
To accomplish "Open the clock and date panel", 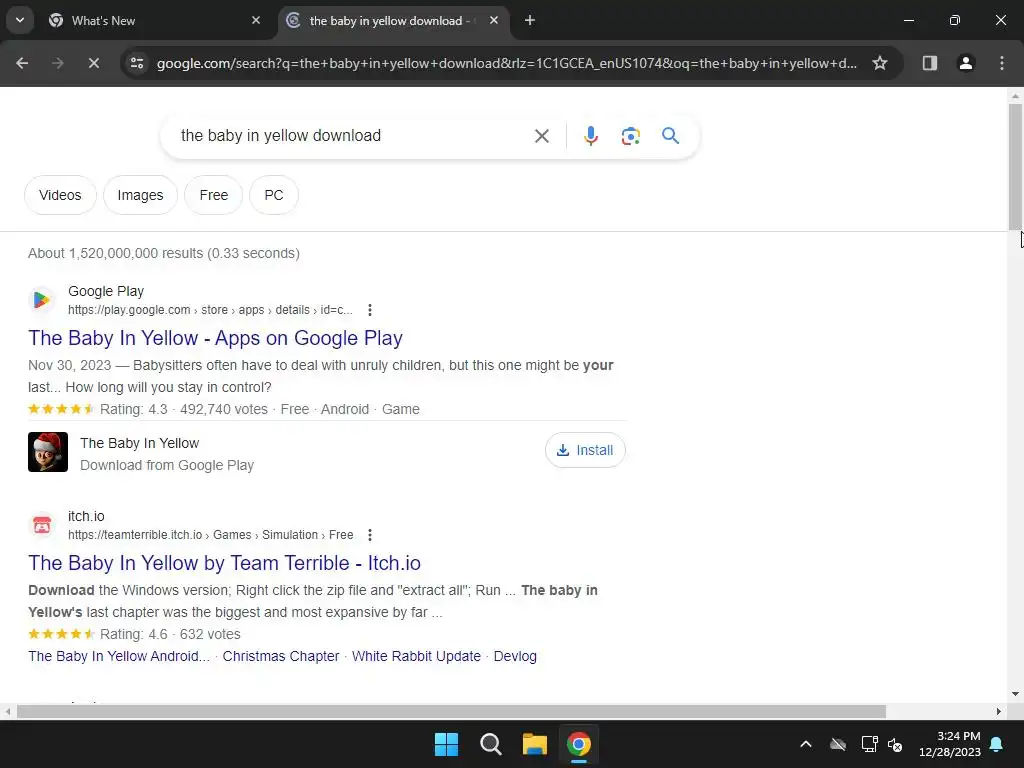I will pyautogui.click(x=950, y=744).
